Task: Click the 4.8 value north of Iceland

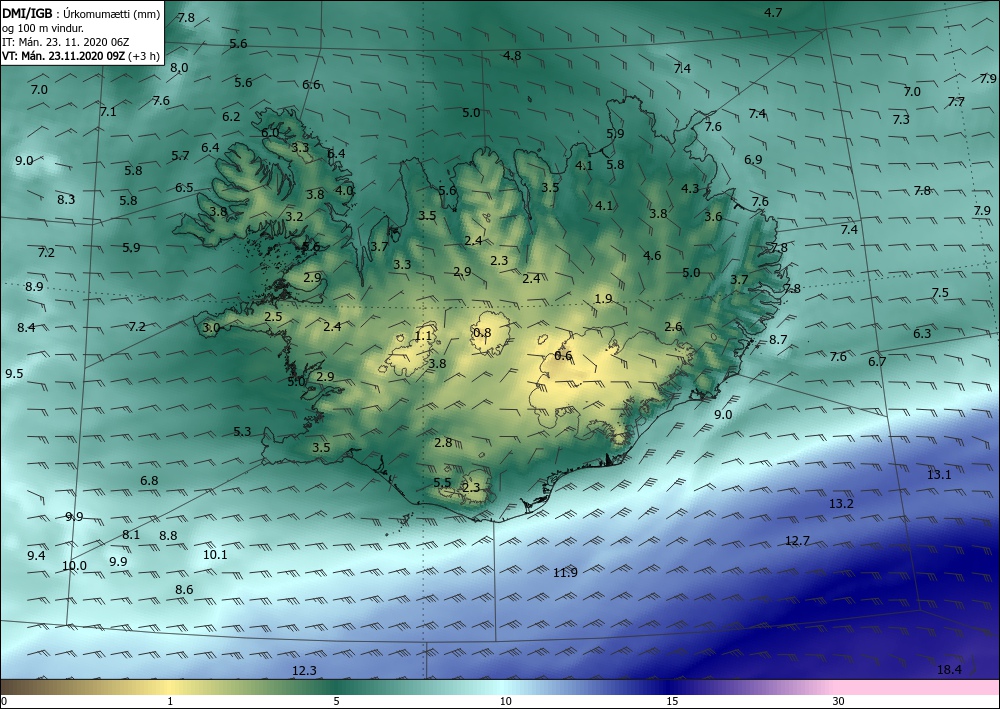Action: tap(512, 55)
